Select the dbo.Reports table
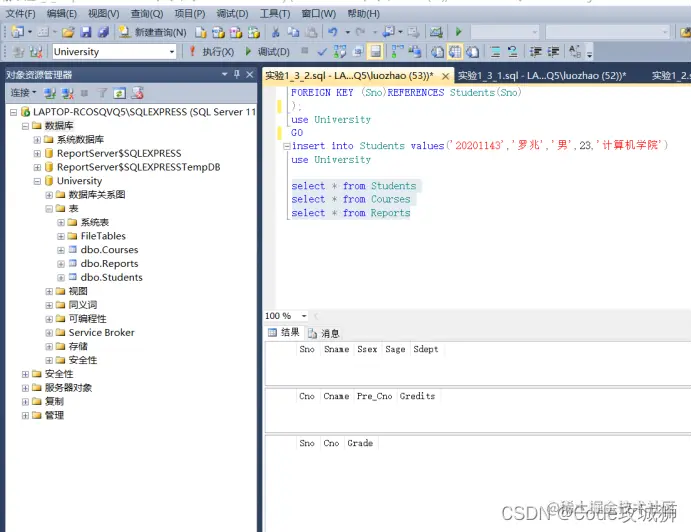This screenshot has height=532, width=692. [109, 264]
